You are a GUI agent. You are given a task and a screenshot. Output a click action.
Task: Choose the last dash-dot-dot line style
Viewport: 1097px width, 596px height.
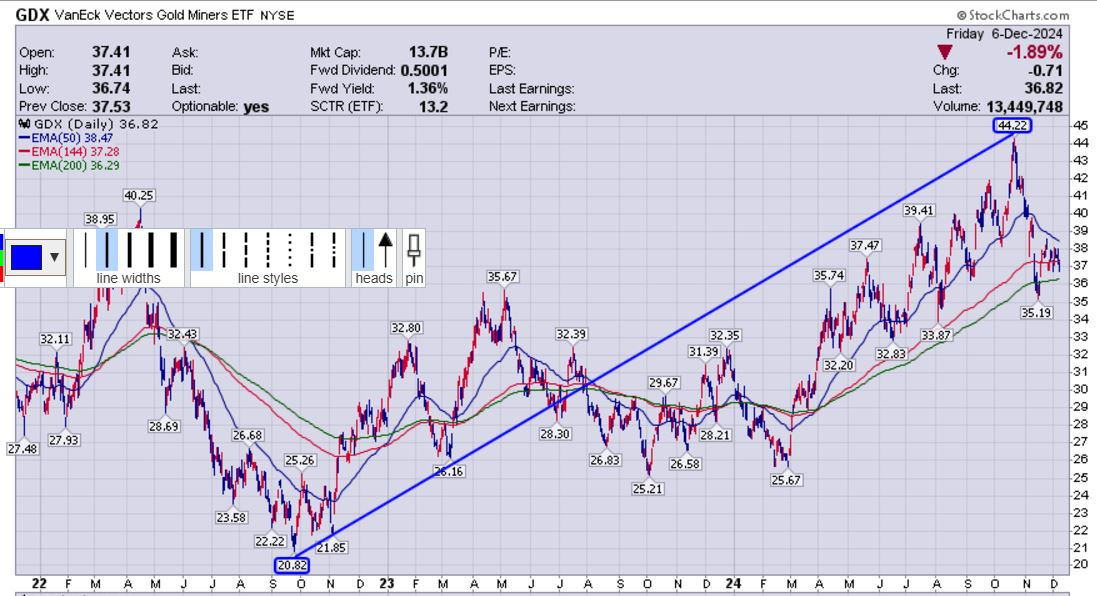click(x=334, y=250)
